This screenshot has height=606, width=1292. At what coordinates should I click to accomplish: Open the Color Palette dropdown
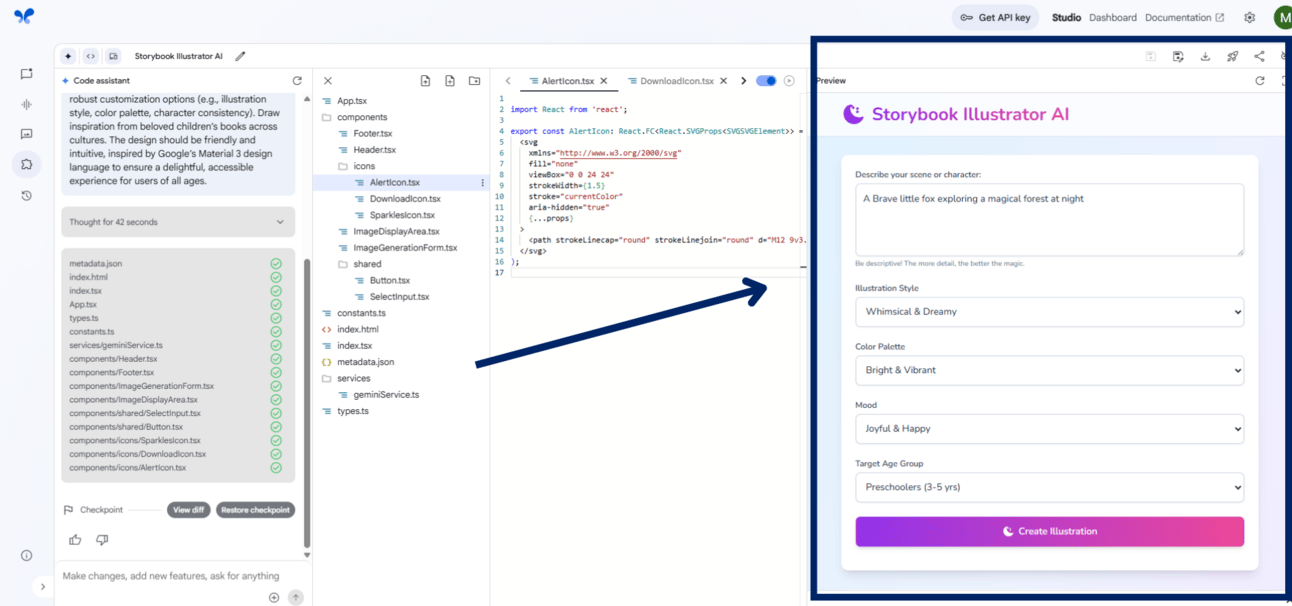pos(1049,370)
